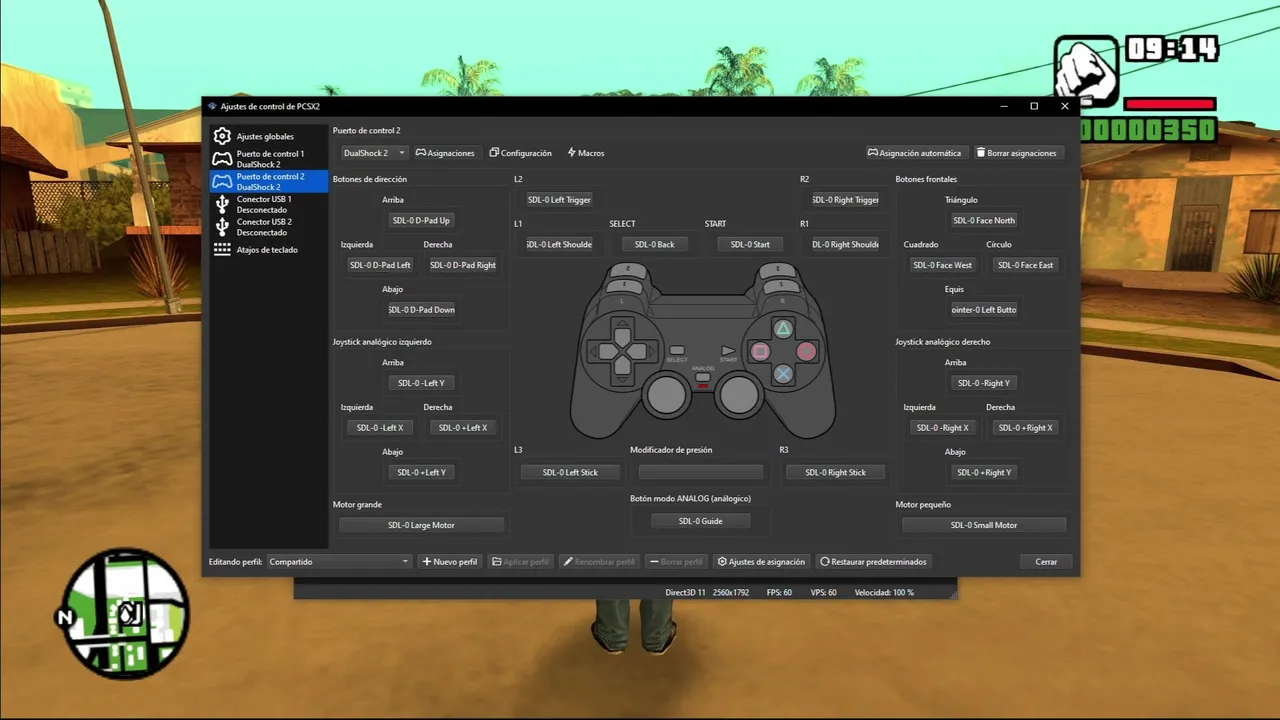The height and width of the screenshot is (720, 1280).
Task: Switch to the Configuración tab
Action: [x=521, y=153]
